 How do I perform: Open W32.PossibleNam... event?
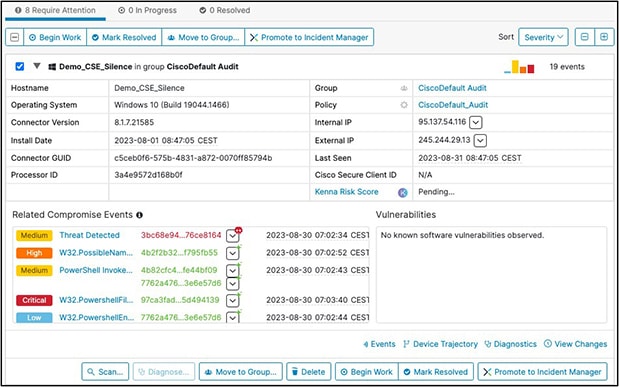[x=96, y=253]
